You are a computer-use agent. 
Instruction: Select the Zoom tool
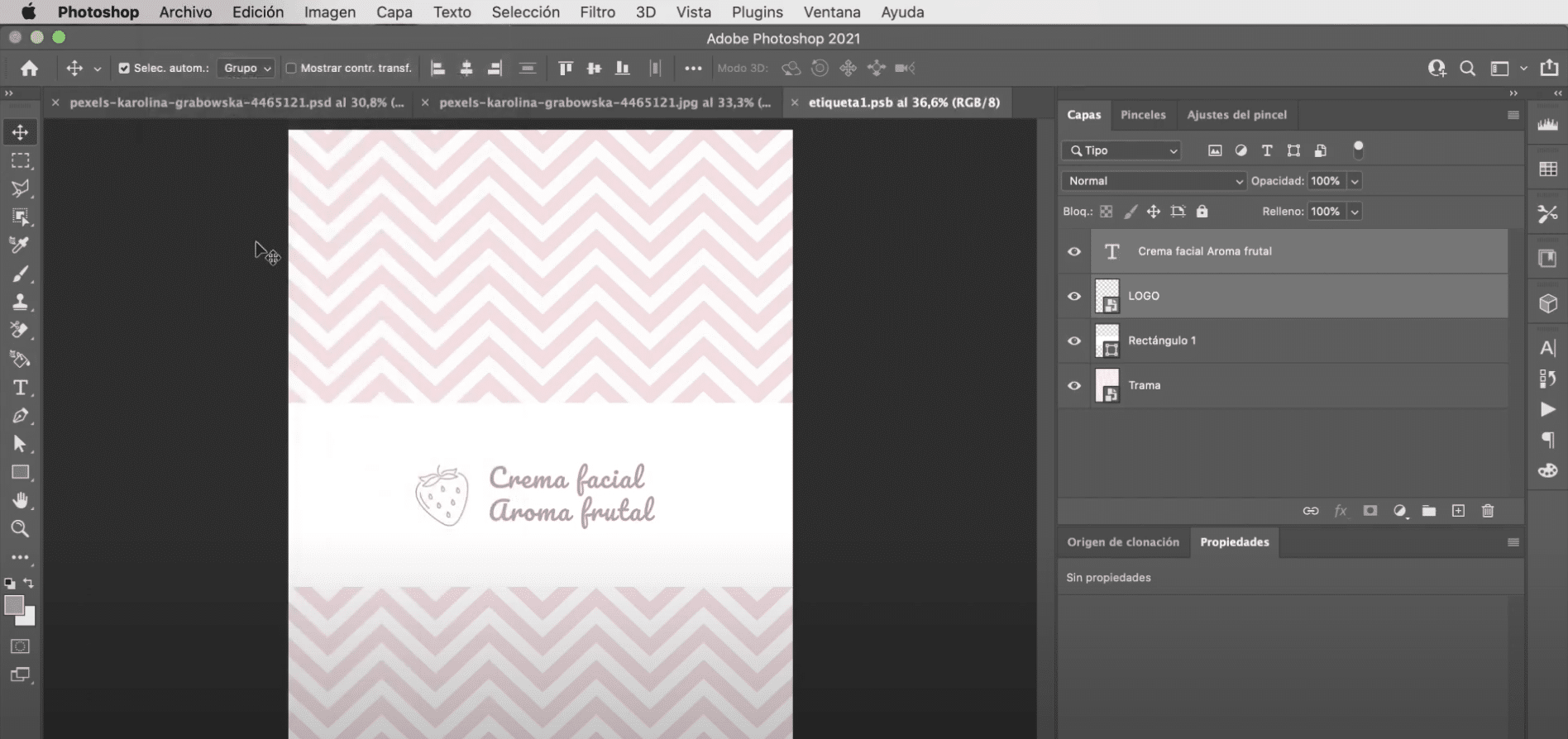pos(20,528)
